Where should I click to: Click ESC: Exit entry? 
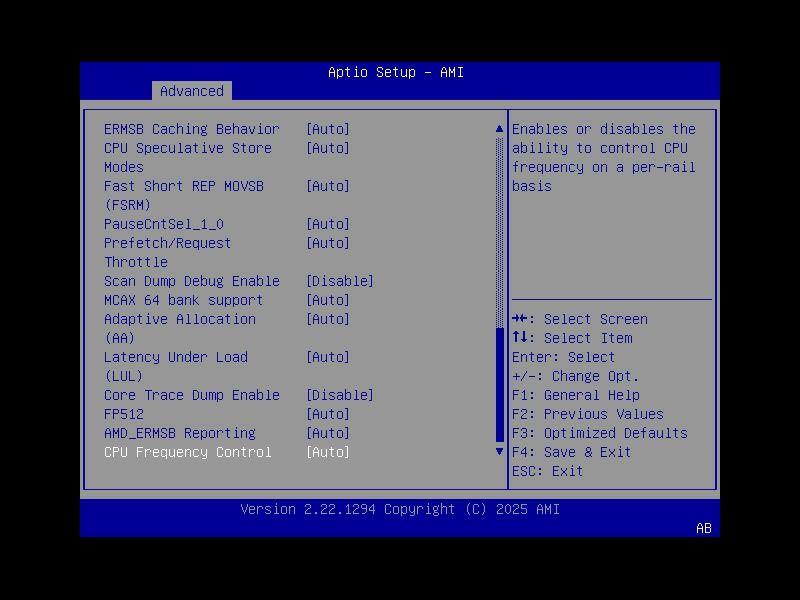click(548, 471)
